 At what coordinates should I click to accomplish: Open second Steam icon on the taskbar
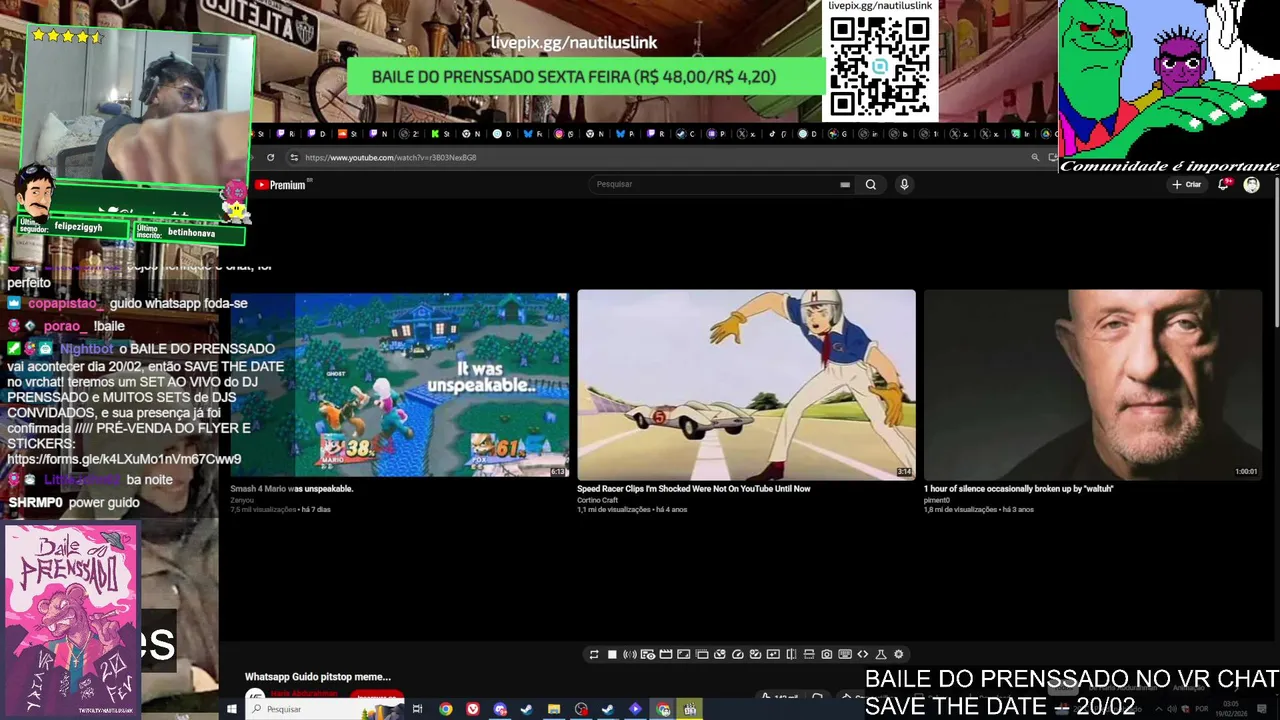click(608, 709)
